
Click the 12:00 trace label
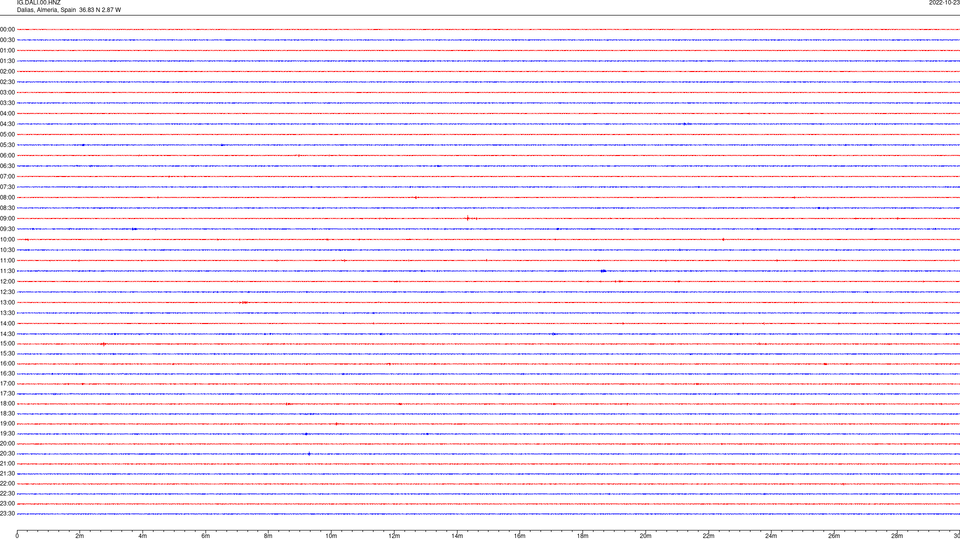[x=7, y=282]
